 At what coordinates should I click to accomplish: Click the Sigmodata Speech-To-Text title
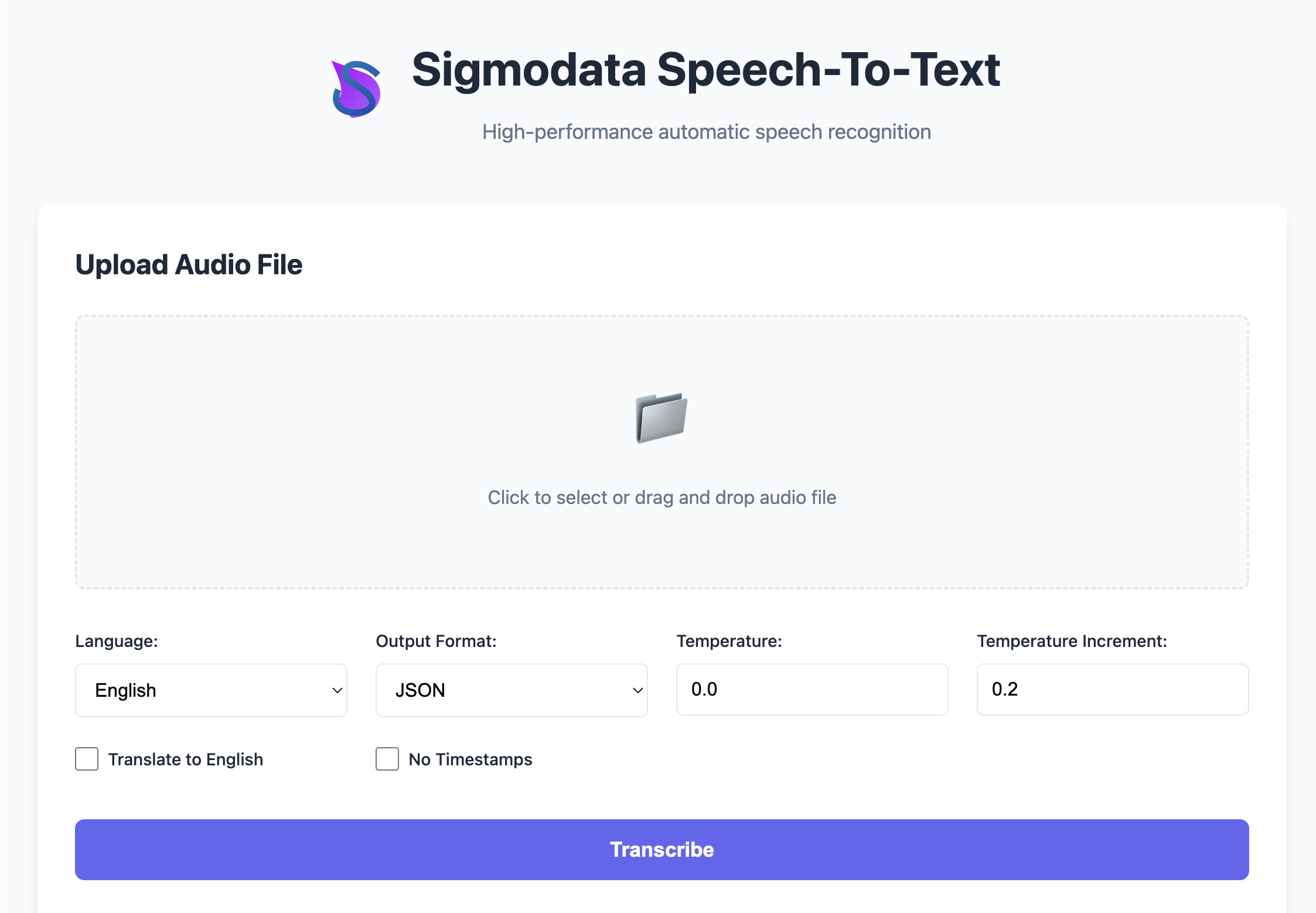pos(705,70)
